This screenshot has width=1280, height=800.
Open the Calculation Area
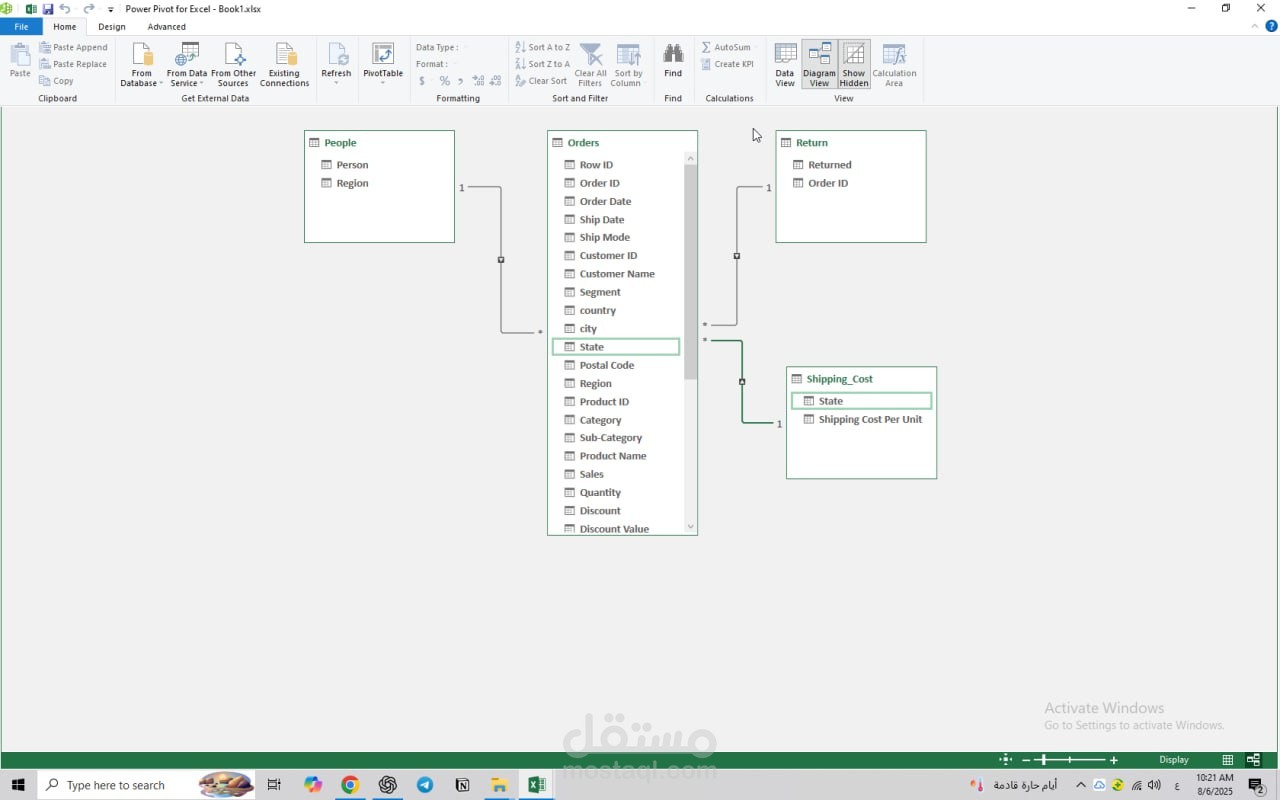tap(894, 65)
